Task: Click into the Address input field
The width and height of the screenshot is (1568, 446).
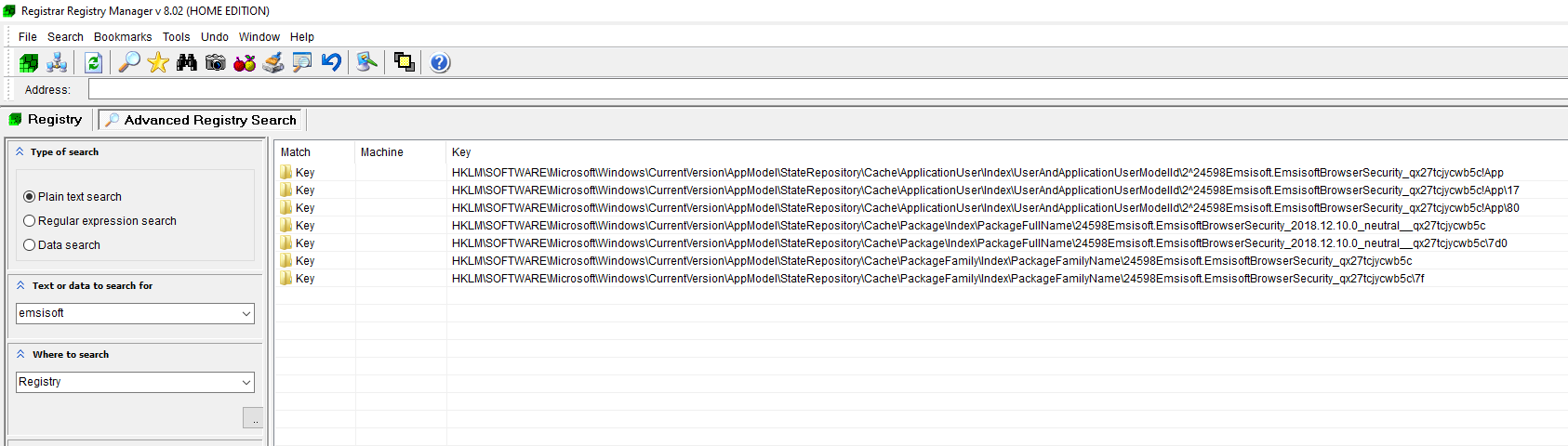Action: point(828,89)
